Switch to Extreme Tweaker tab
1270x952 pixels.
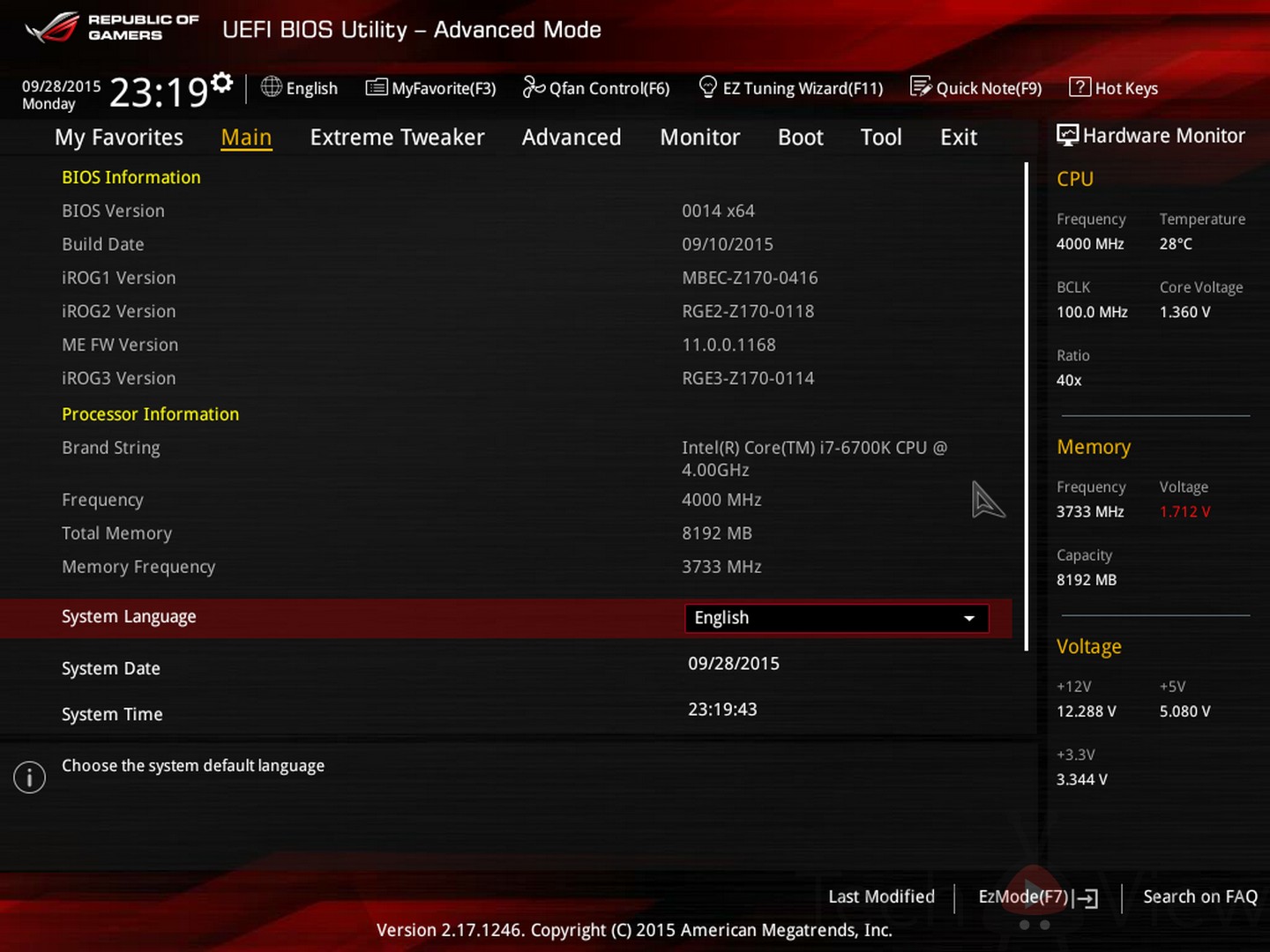(x=398, y=138)
